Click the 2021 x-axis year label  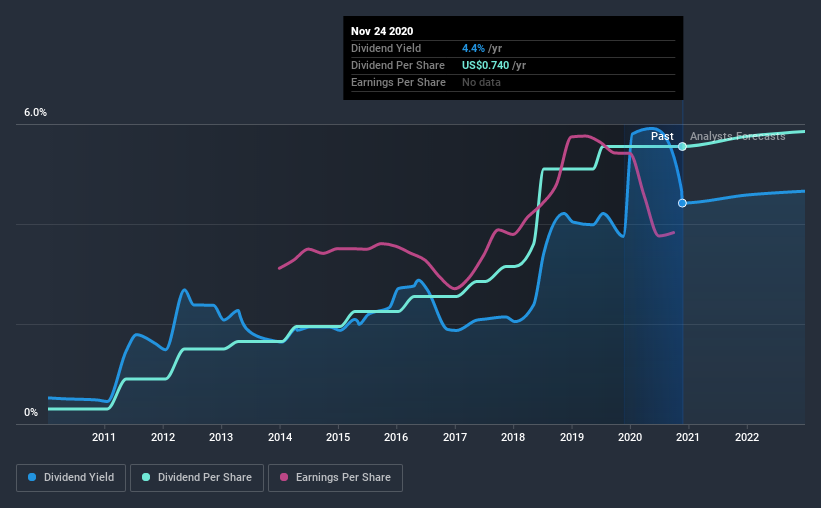(x=687, y=437)
